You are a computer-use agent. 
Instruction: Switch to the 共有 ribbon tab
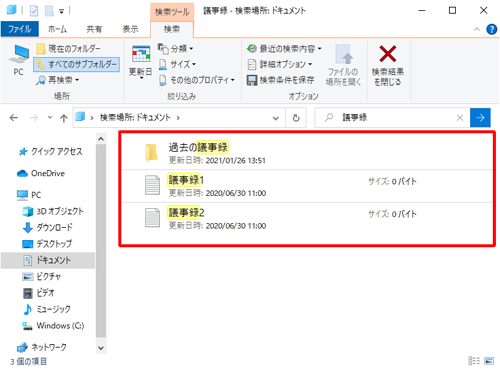point(94,29)
